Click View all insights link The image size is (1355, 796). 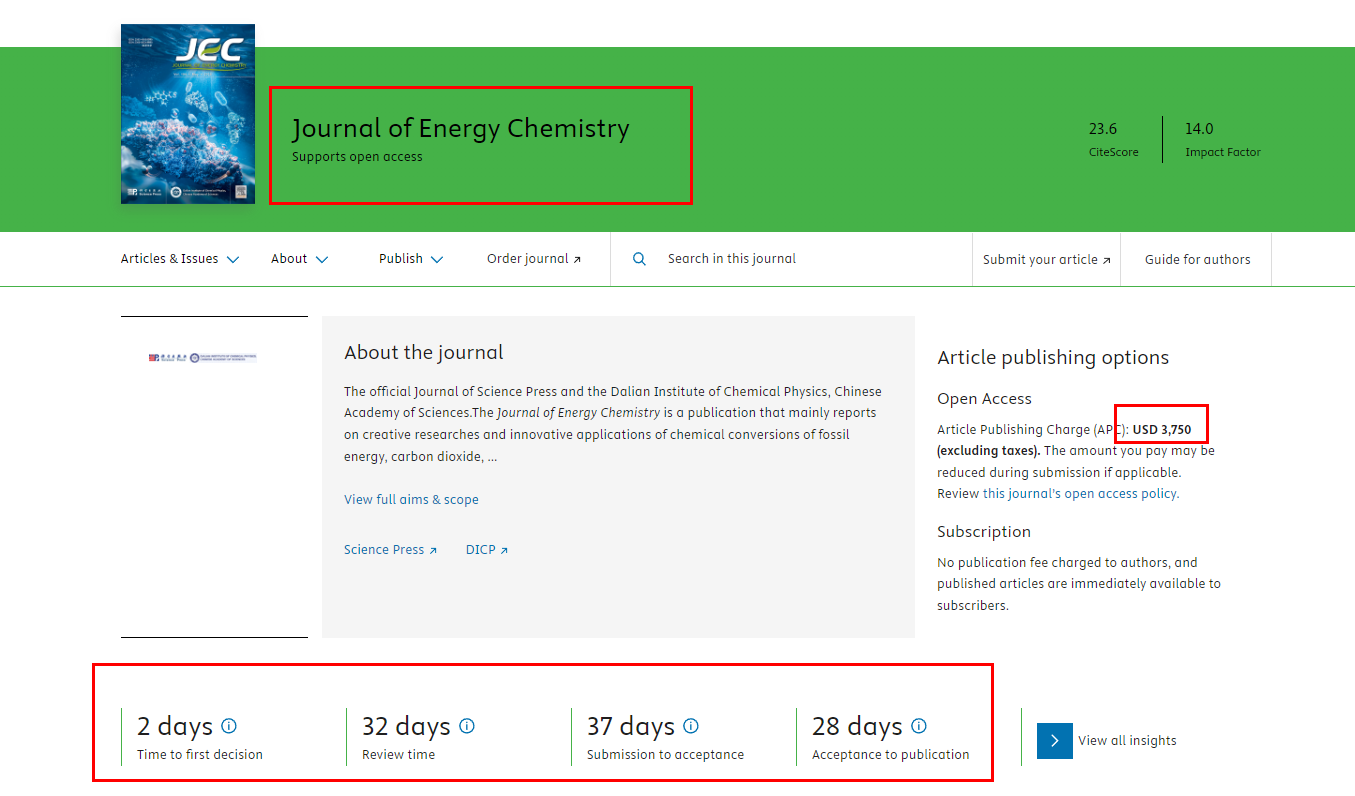click(1127, 741)
